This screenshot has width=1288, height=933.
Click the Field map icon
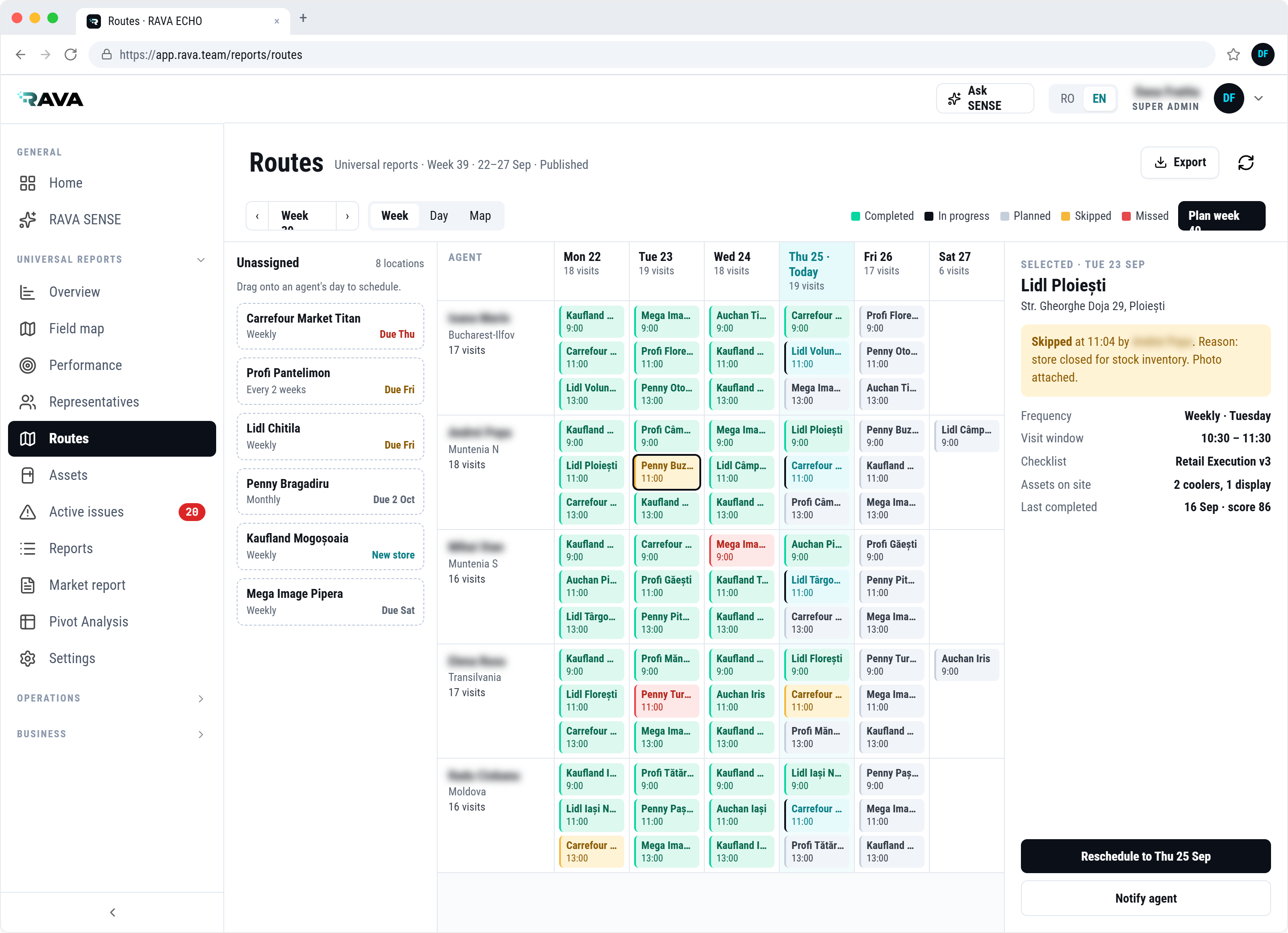click(27, 328)
